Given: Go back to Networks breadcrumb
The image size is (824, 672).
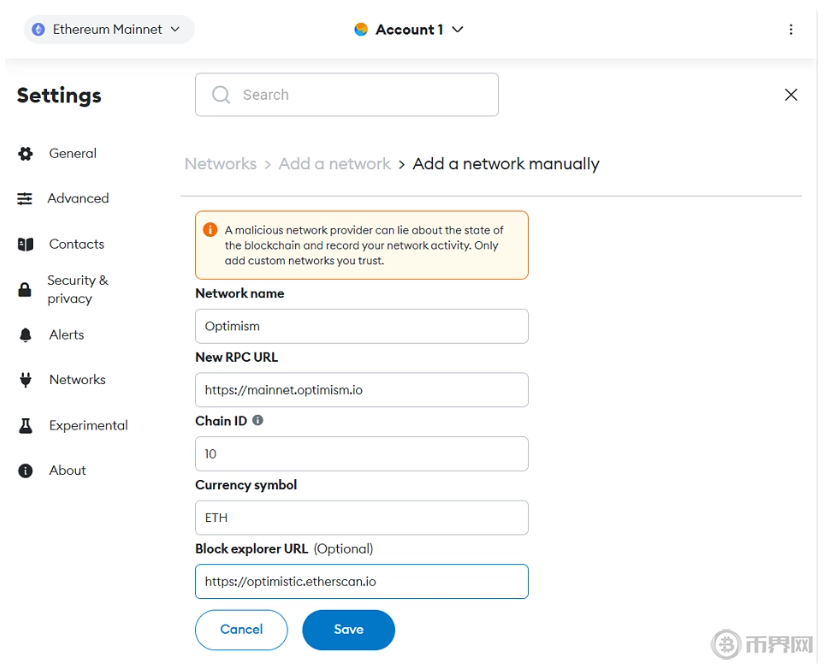Looking at the screenshot, I should point(220,164).
